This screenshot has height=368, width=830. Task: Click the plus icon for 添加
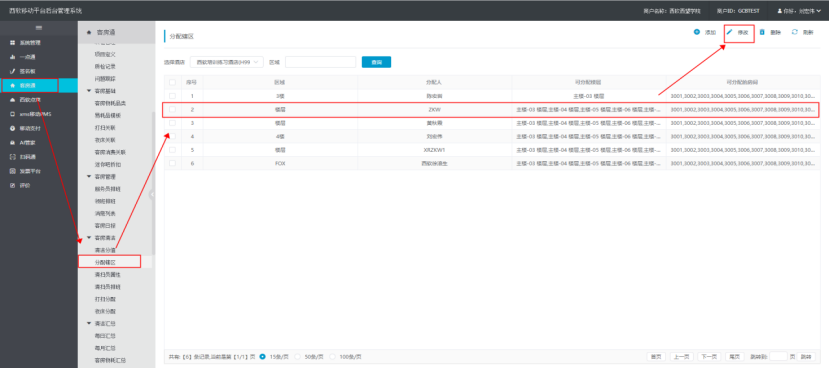coord(697,32)
